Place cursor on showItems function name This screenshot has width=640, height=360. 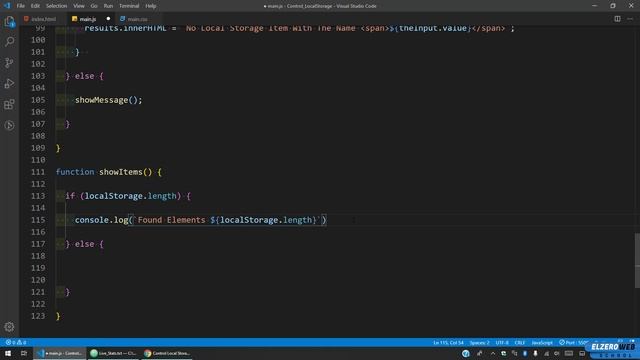coord(120,172)
